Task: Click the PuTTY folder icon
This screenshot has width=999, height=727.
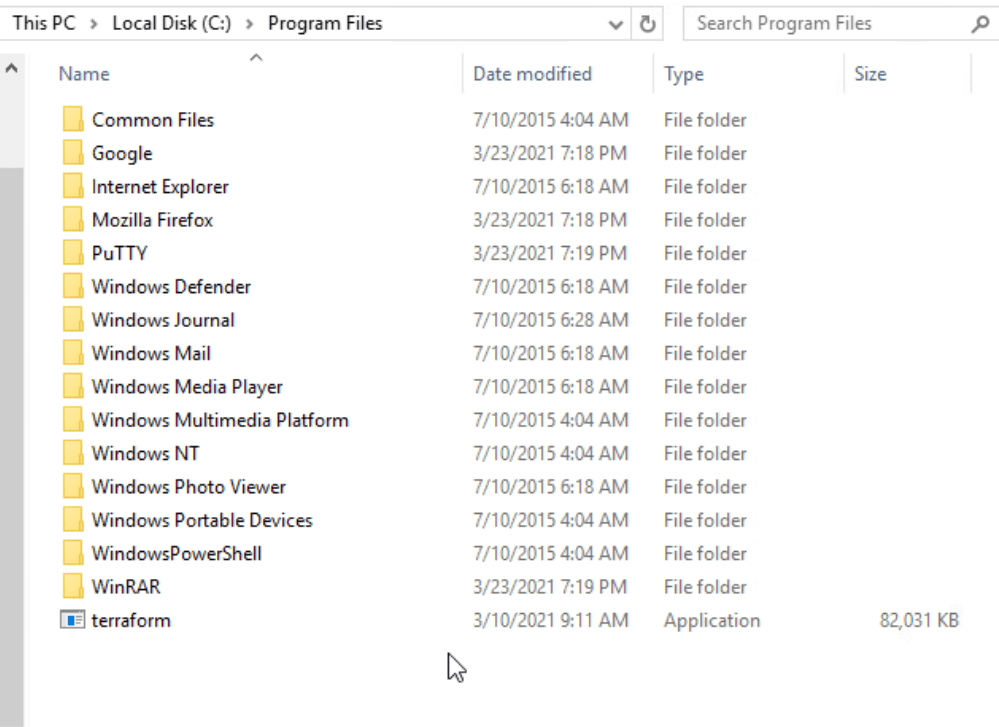Action: click(72, 253)
